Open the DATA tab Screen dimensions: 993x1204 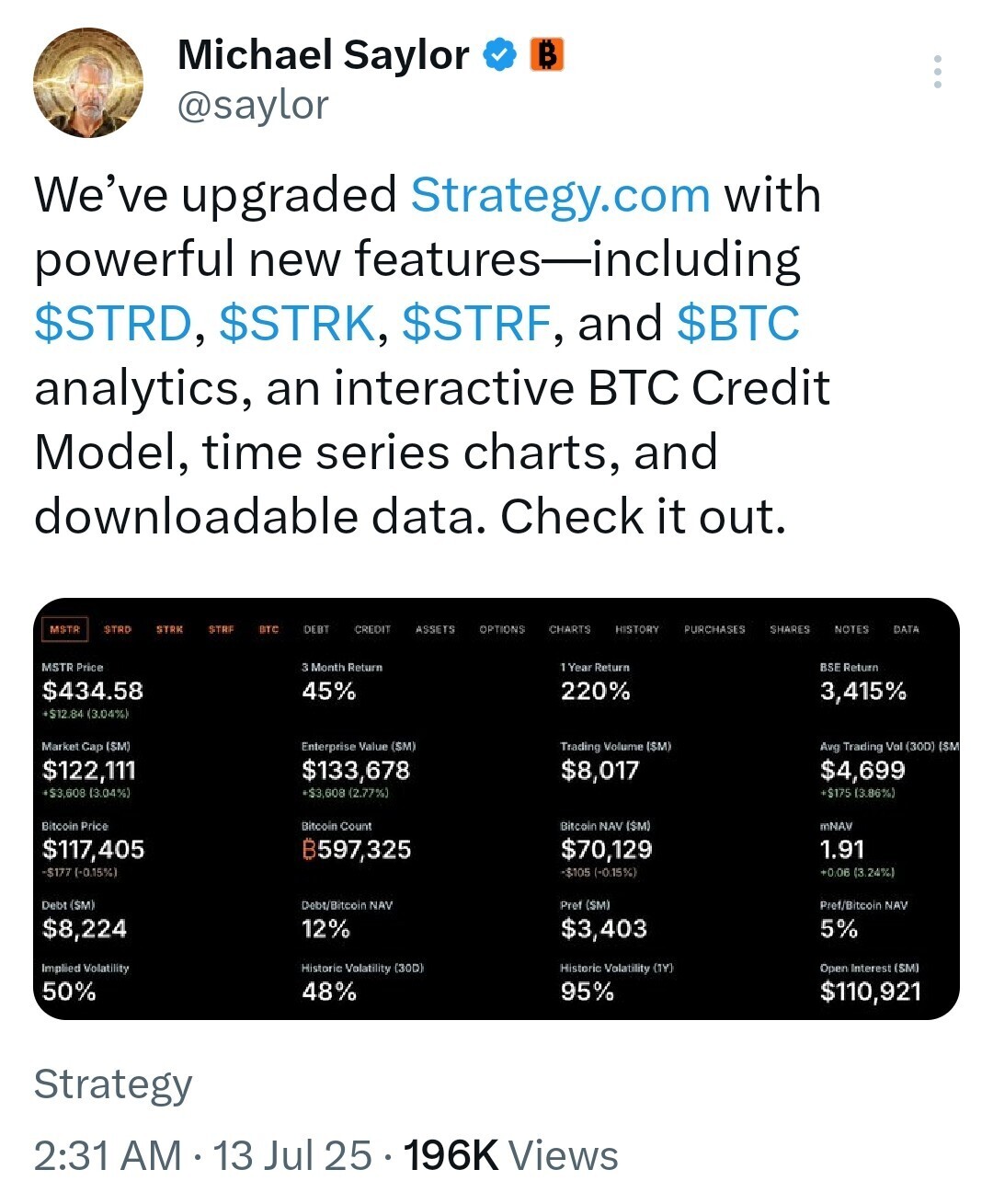[x=906, y=630]
